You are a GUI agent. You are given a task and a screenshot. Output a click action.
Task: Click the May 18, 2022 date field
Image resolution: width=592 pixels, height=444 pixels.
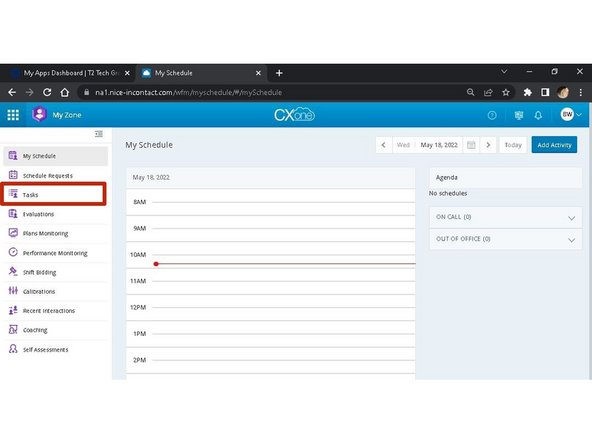(439, 145)
